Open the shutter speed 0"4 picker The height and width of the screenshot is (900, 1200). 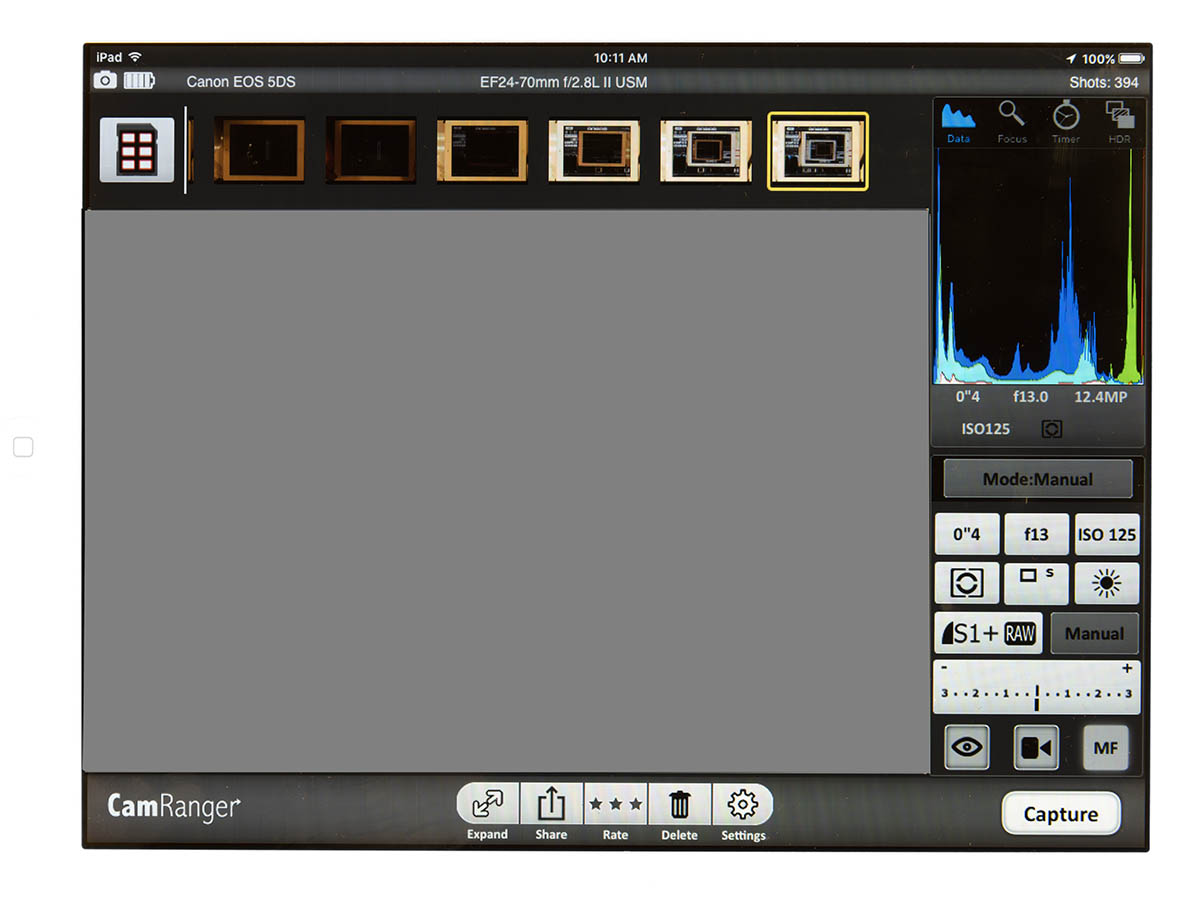pos(966,534)
